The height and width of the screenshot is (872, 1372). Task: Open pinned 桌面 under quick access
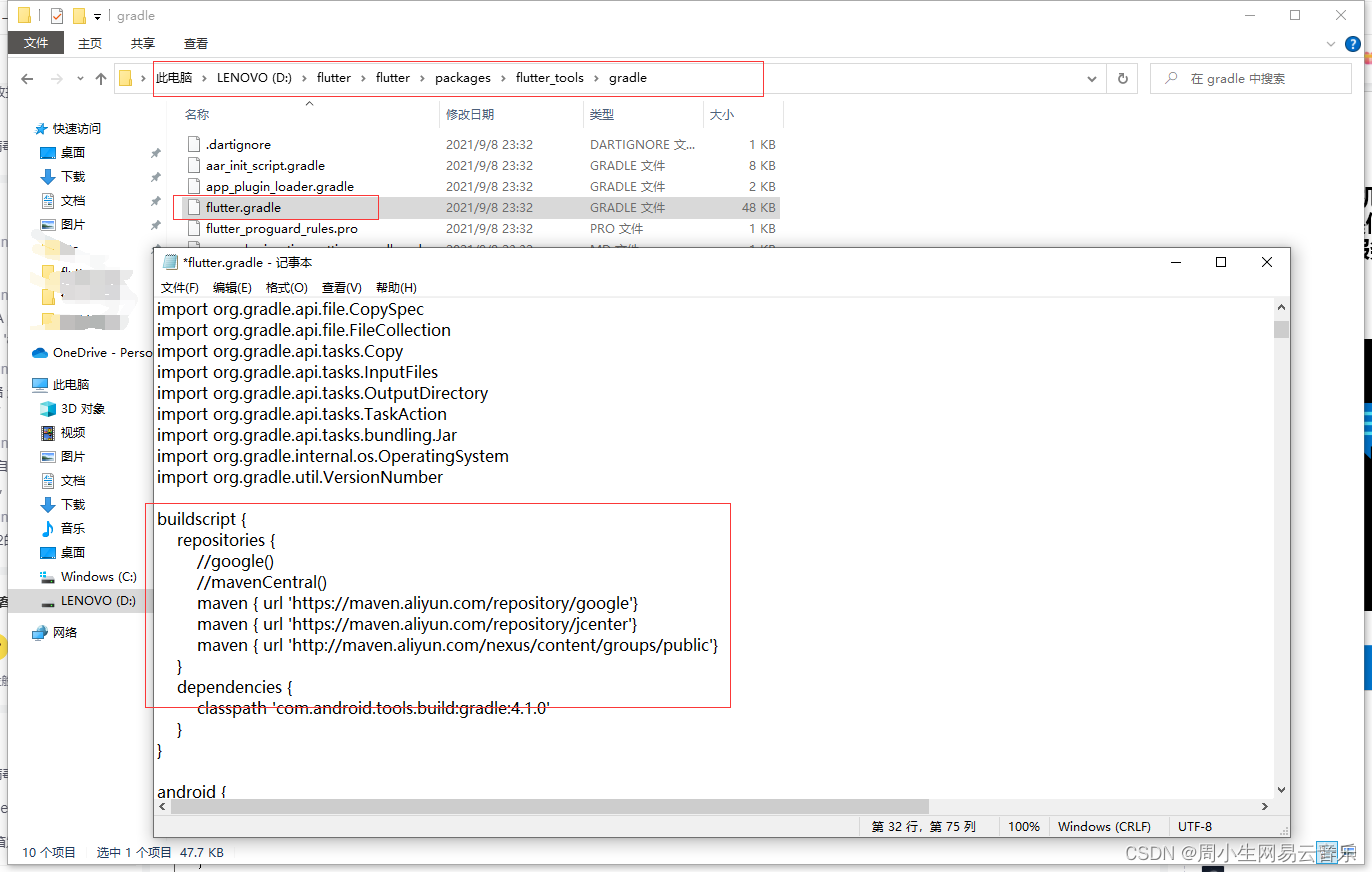(72, 153)
